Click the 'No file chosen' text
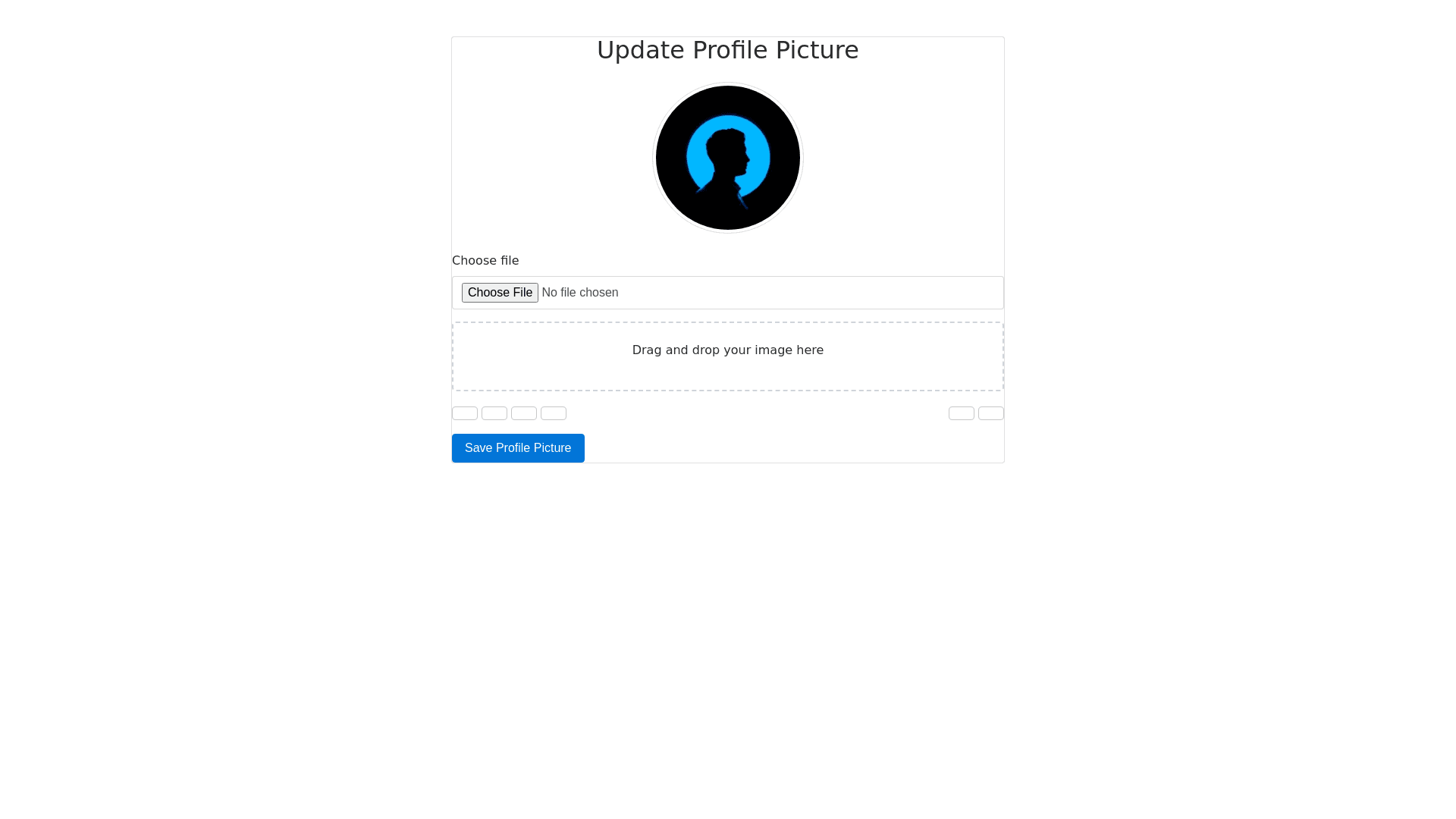Screen dimensions: 1456x819 [580, 293]
